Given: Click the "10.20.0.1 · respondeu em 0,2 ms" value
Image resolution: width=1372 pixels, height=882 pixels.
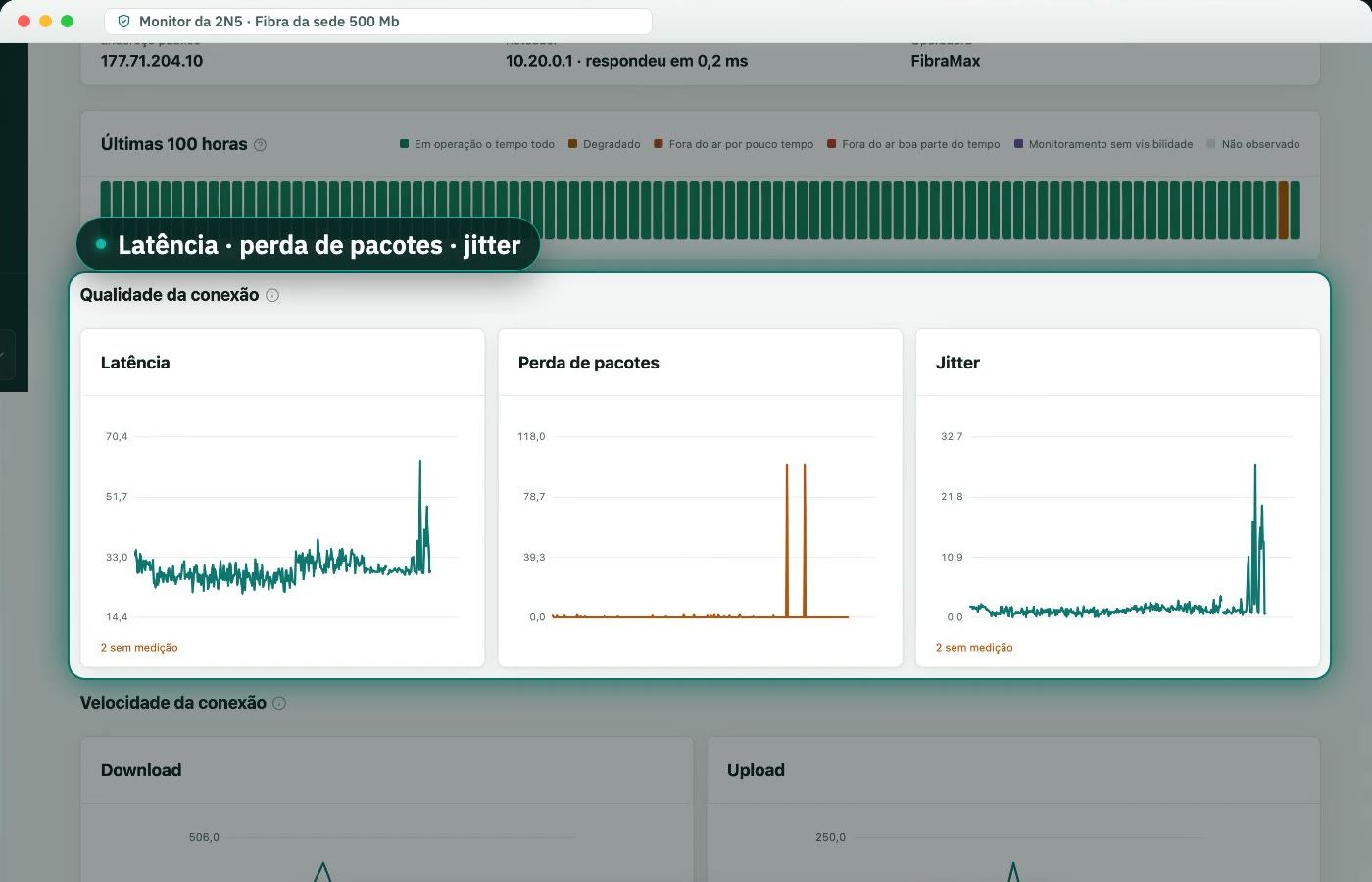Looking at the screenshot, I should point(626,61).
